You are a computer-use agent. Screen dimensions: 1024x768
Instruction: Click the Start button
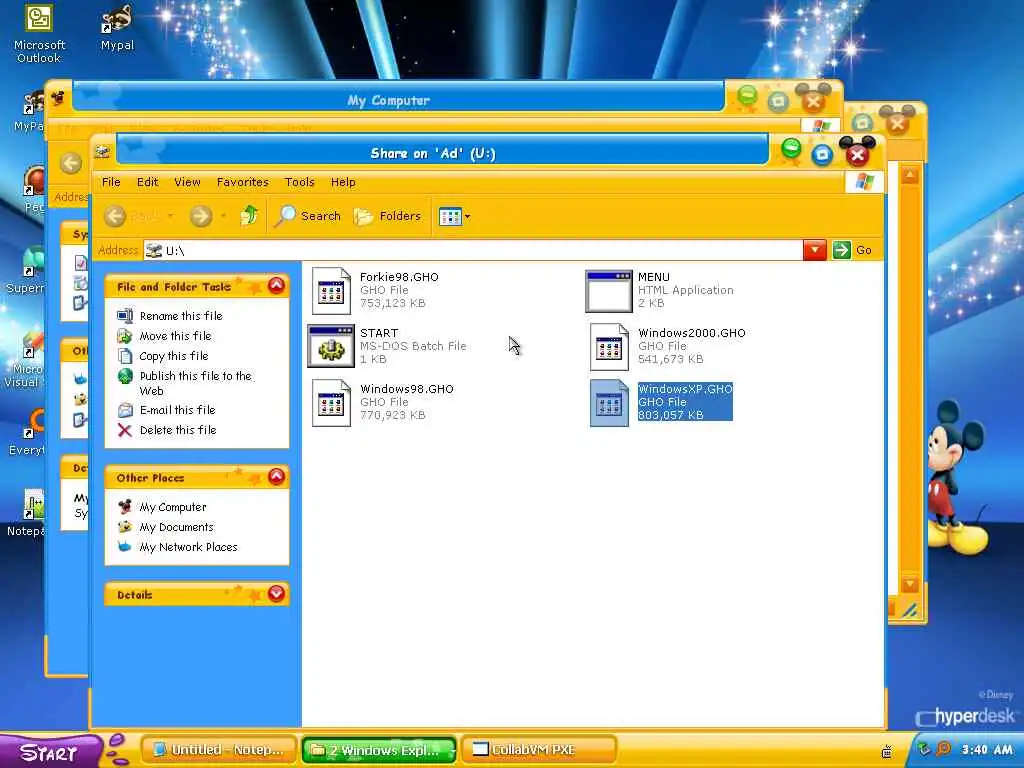click(50, 751)
